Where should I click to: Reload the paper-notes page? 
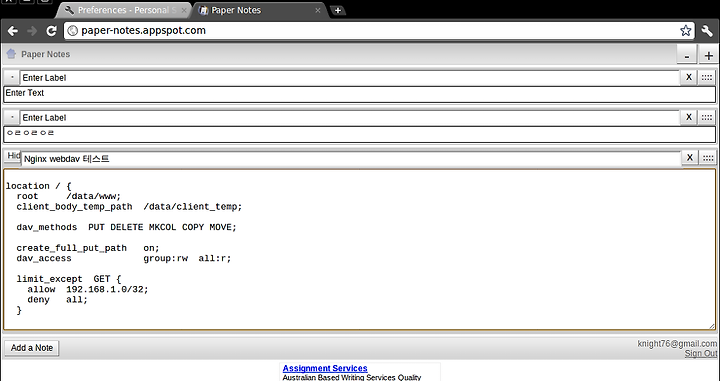click(51, 31)
